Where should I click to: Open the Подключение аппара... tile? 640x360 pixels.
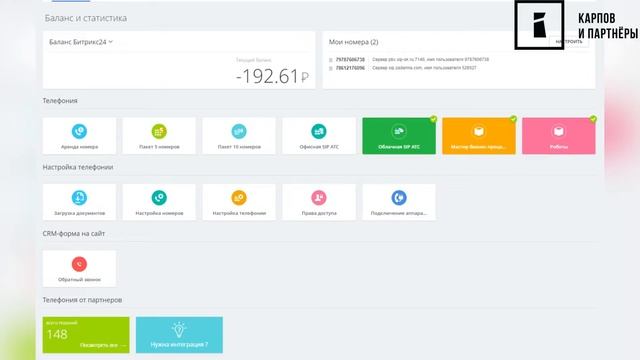coord(399,202)
